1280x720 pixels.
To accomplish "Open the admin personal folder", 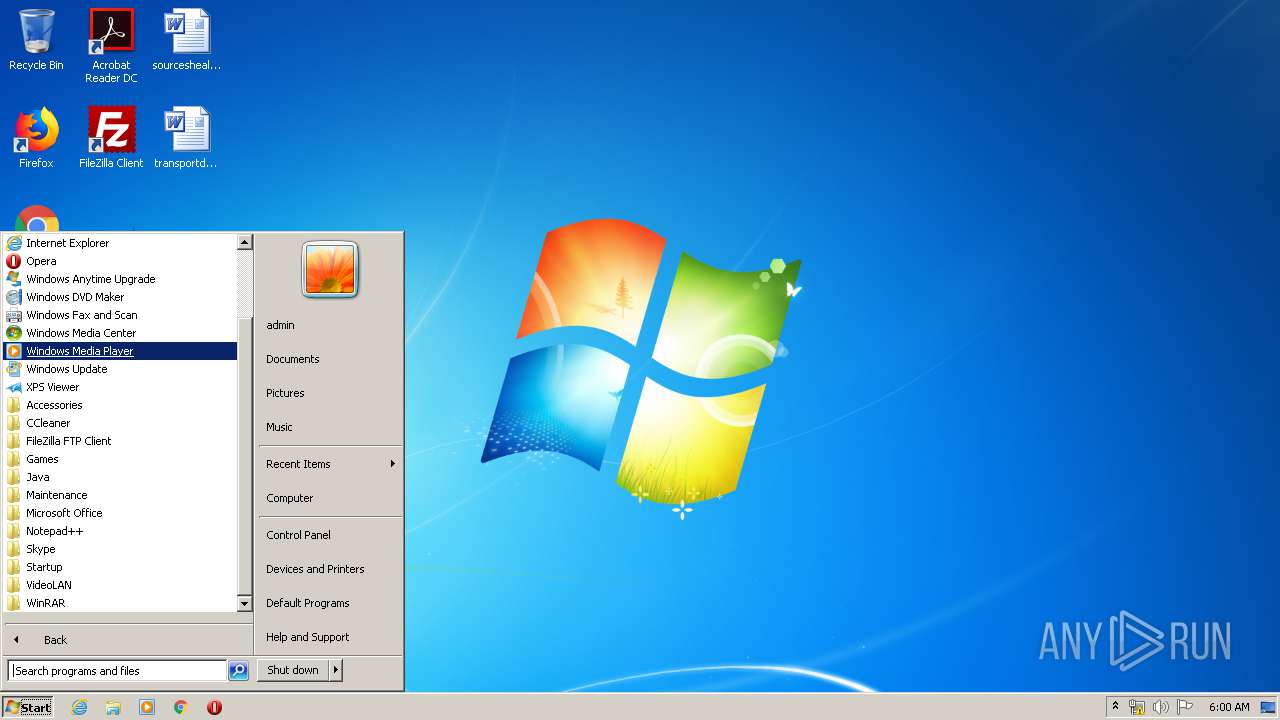I will tap(330, 325).
